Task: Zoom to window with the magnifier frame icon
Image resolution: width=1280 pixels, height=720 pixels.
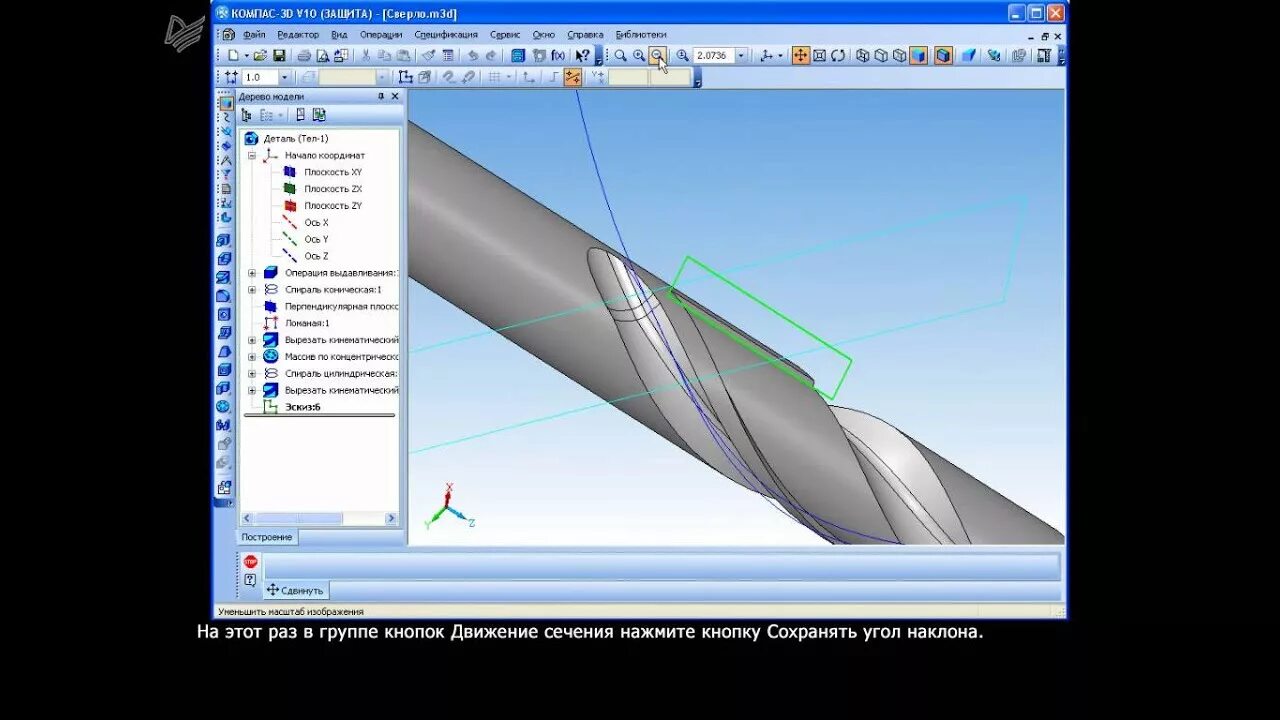Action: click(x=621, y=56)
